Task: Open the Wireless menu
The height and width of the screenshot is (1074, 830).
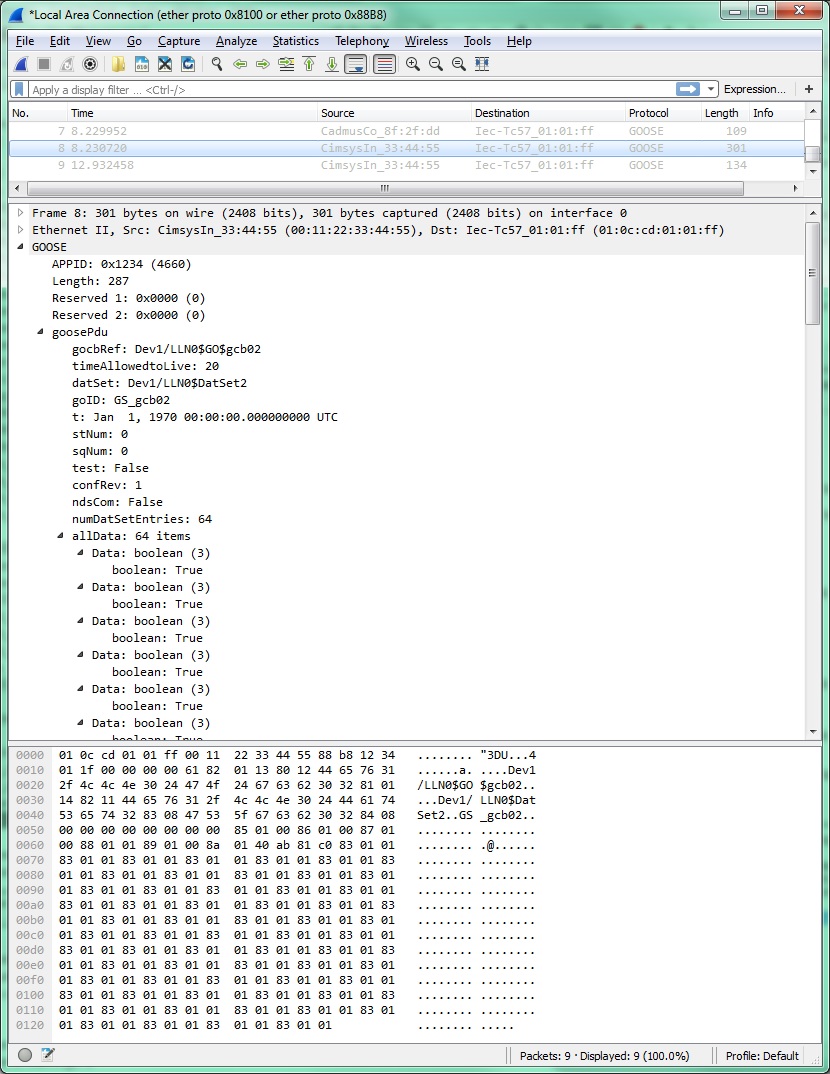Action: (x=426, y=41)
